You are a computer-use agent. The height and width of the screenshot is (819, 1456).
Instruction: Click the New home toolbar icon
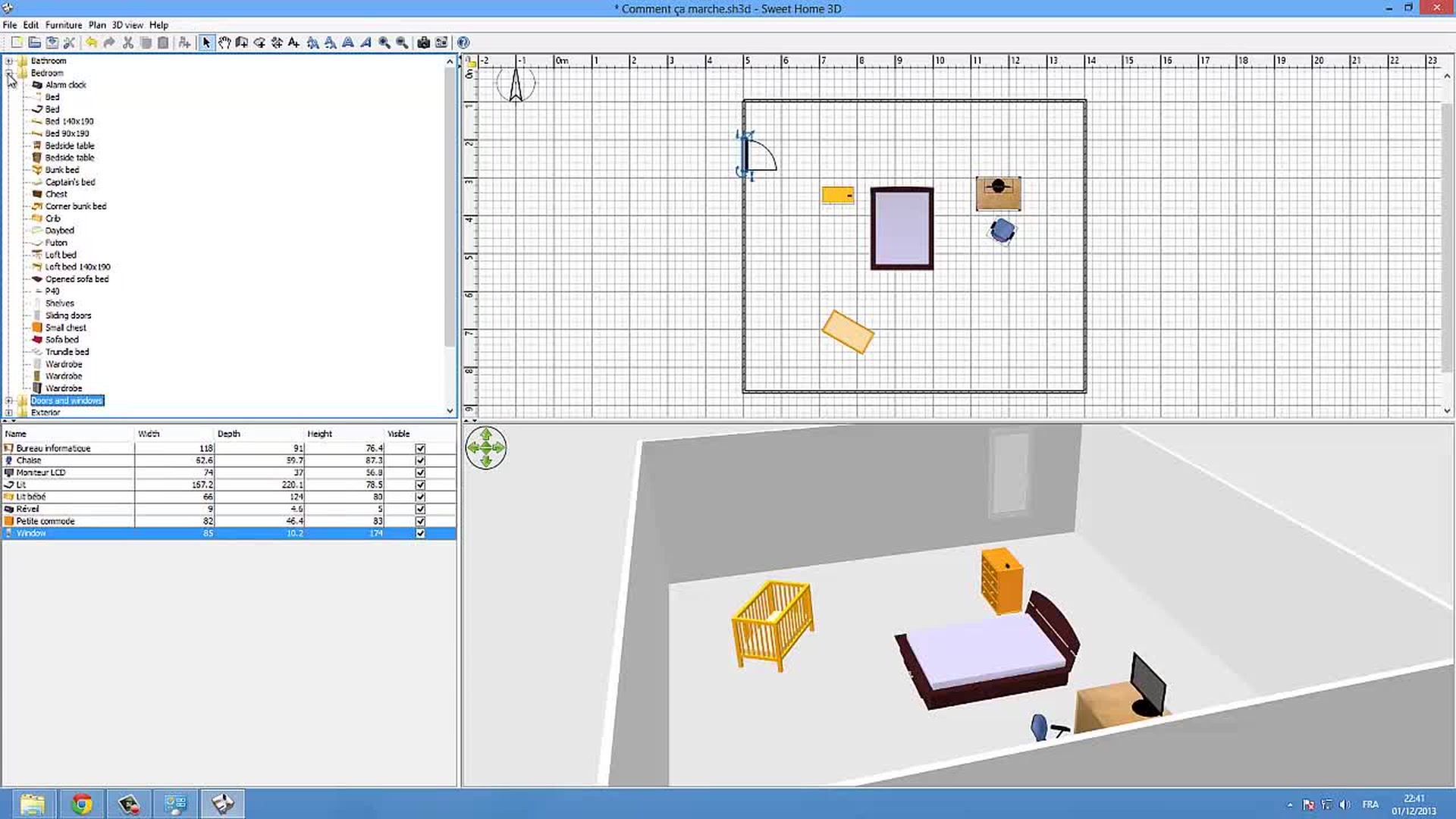(17, 42)
